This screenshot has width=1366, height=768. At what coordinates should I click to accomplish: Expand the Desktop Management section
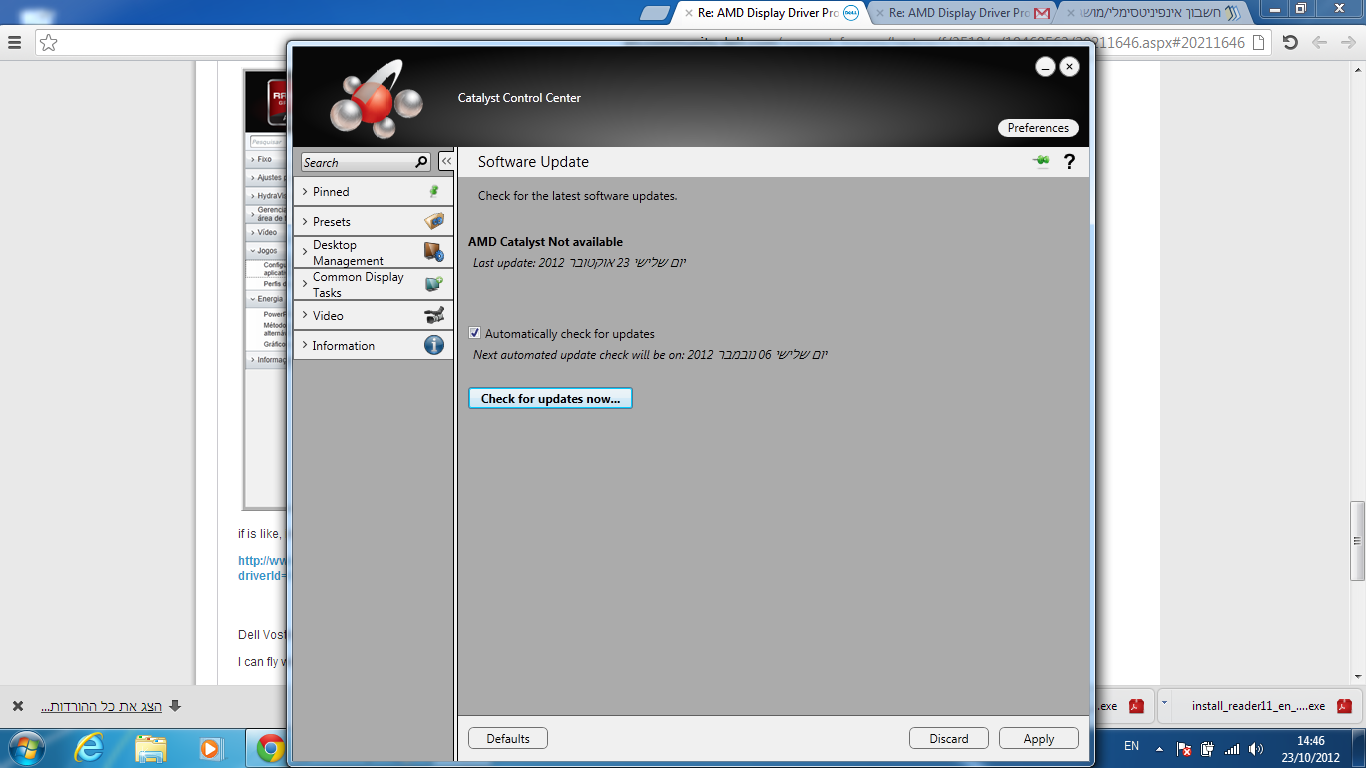[x=373, y=252]
